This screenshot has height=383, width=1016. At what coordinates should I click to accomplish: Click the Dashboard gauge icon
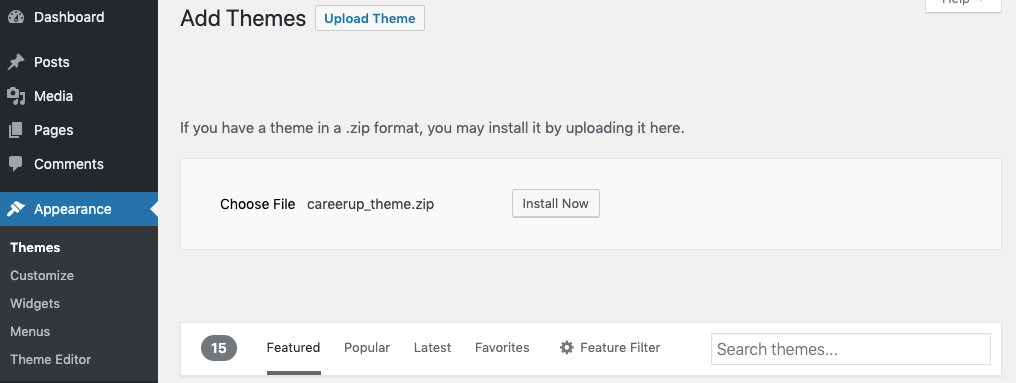pyautogui.click(x=16, y=17)
